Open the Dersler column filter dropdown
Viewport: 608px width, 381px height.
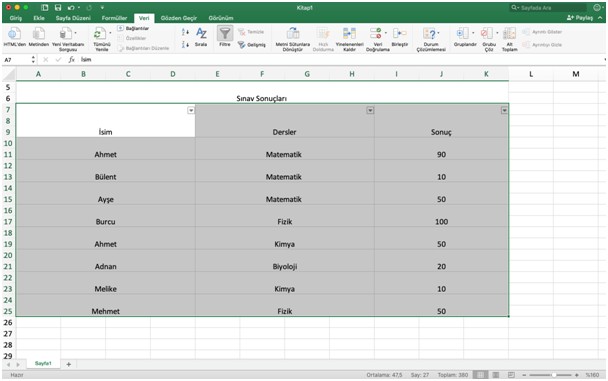pyautogui.click(x=370, y=110)
